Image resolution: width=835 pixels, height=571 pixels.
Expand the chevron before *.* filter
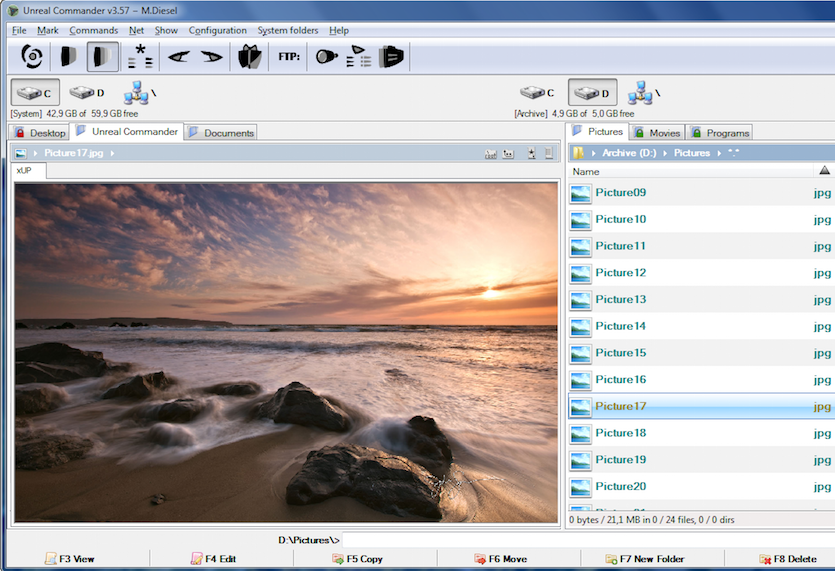tap(719, 153)
